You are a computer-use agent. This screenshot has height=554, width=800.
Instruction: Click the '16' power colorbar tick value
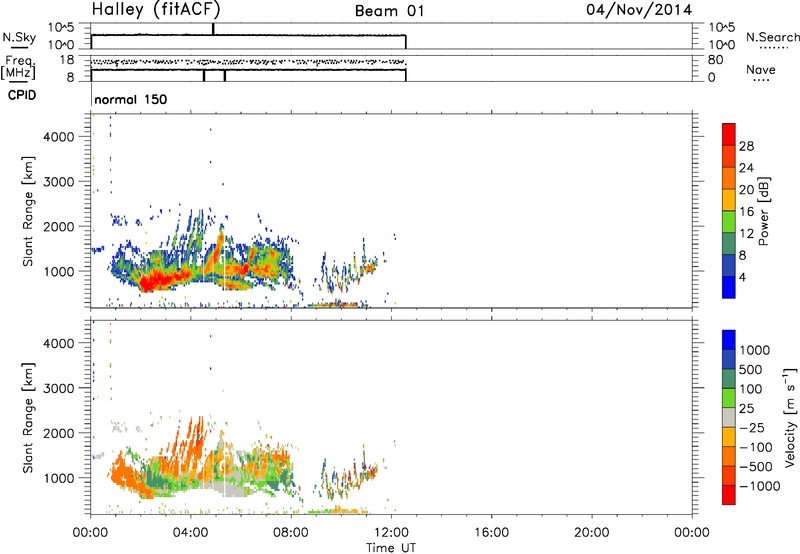click(x=746, y=212)
